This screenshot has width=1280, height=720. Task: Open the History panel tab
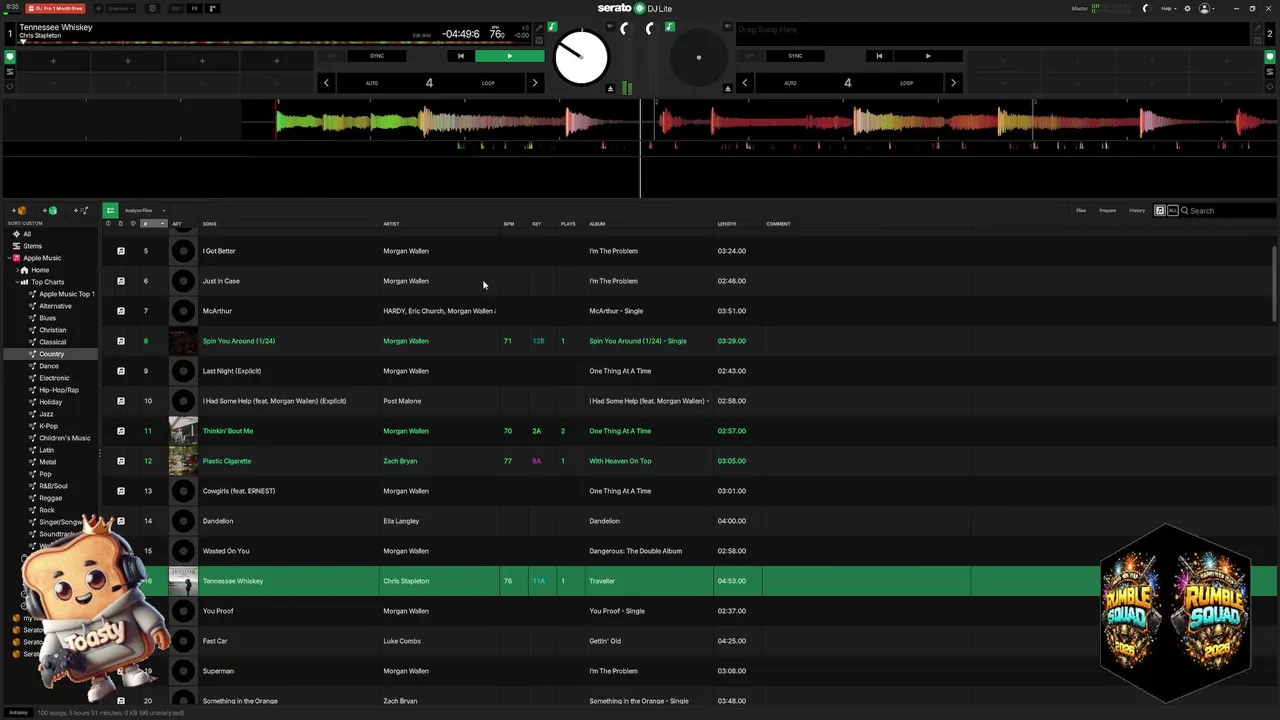click(x=1137, y=210)
